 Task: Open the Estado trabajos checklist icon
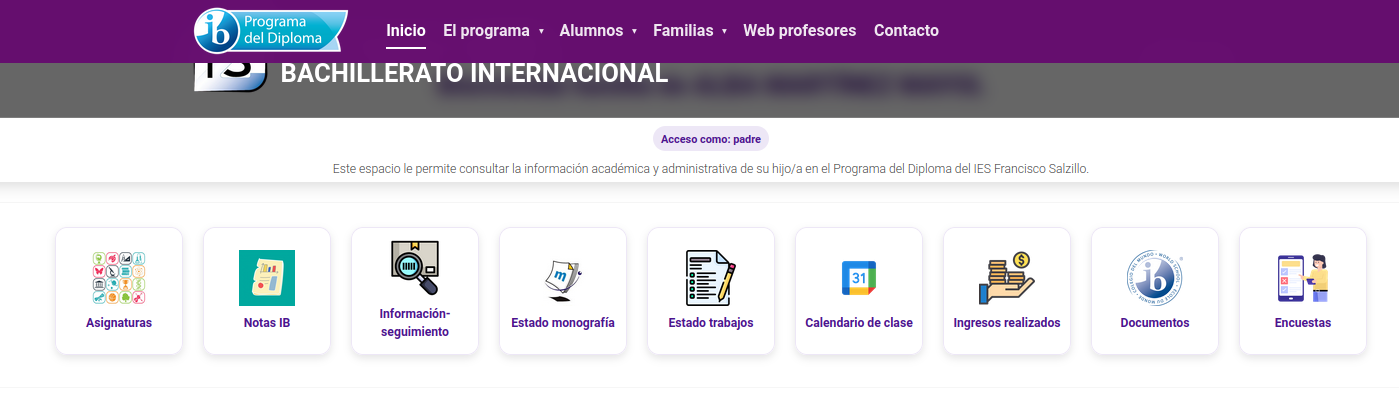click(711, 278)
